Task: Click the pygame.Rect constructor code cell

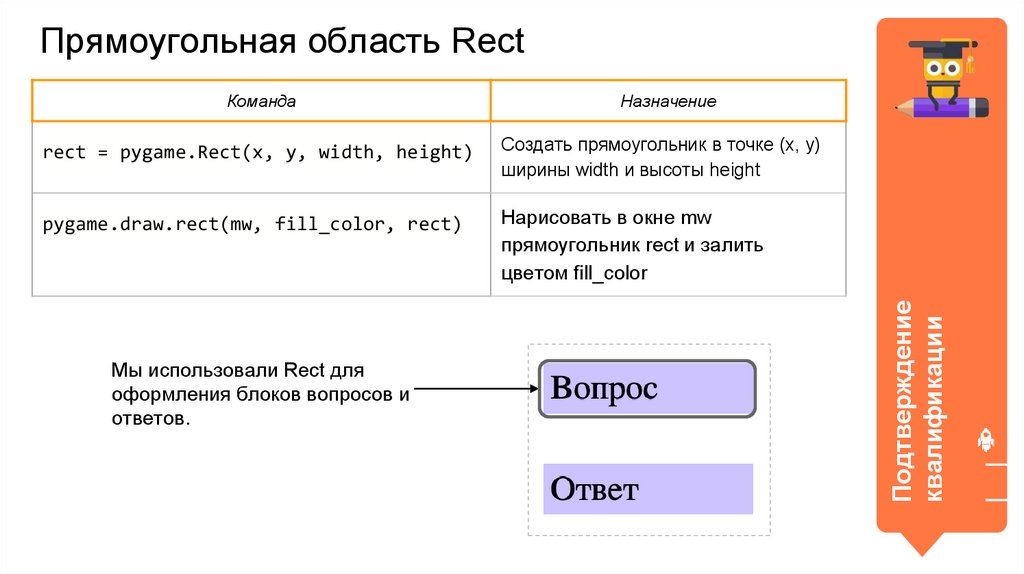Action: click(x=257, y=153)
